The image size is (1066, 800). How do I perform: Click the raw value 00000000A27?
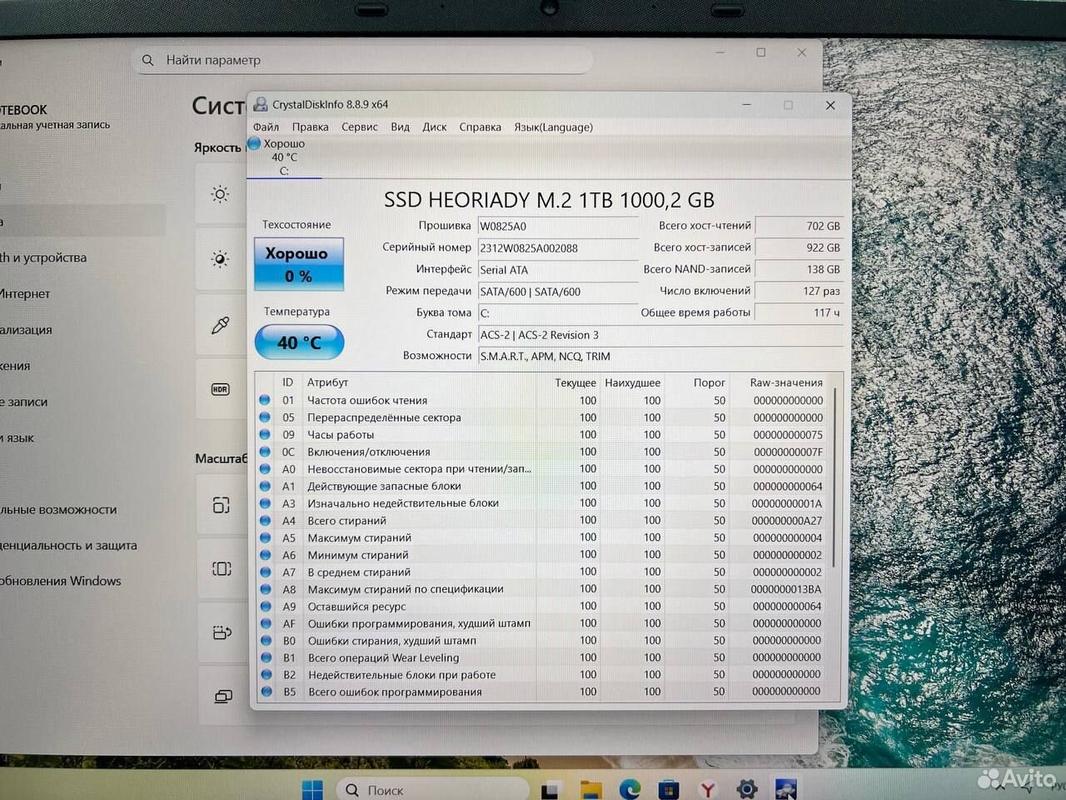pos(787,520)
